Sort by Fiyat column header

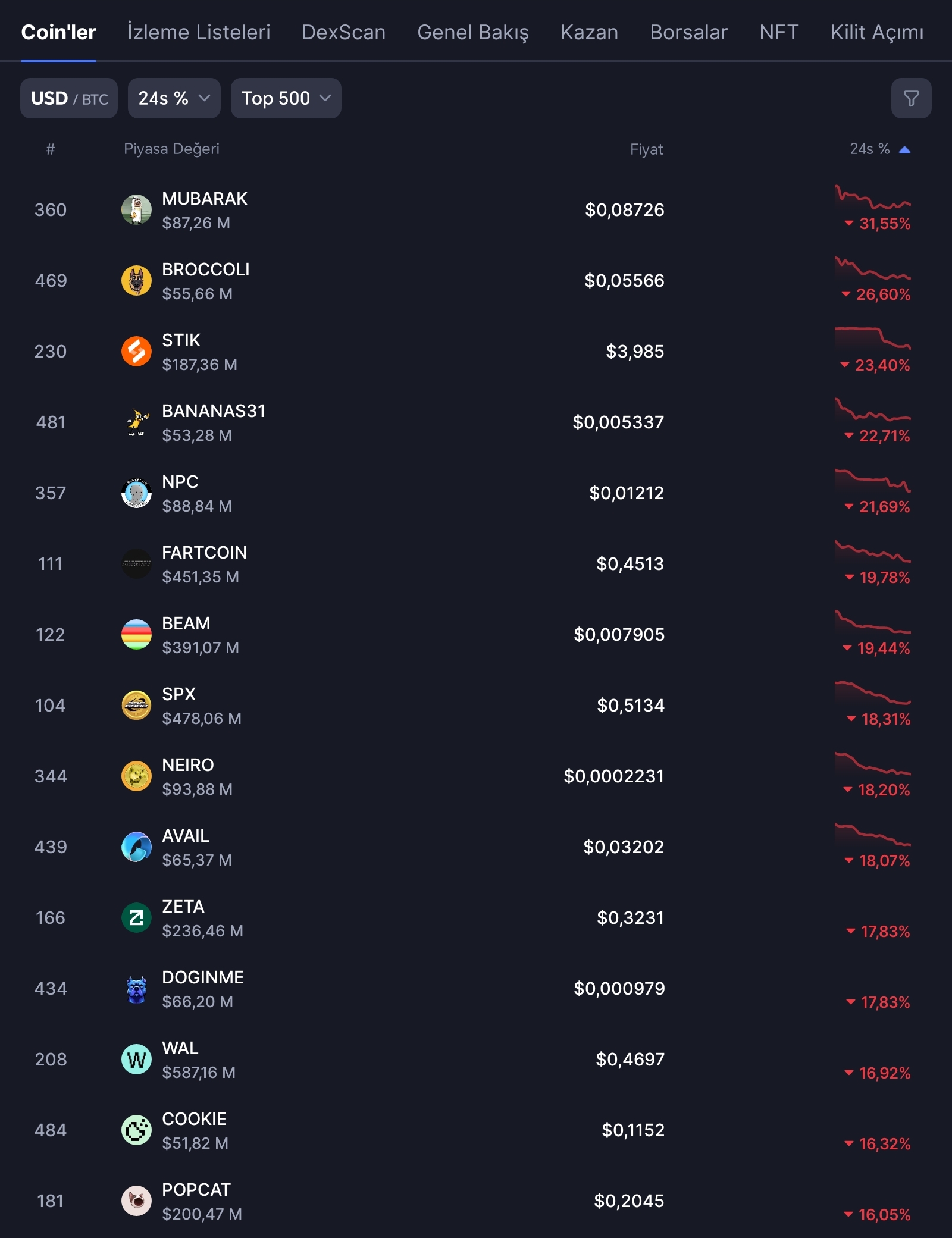coord(646,149)
